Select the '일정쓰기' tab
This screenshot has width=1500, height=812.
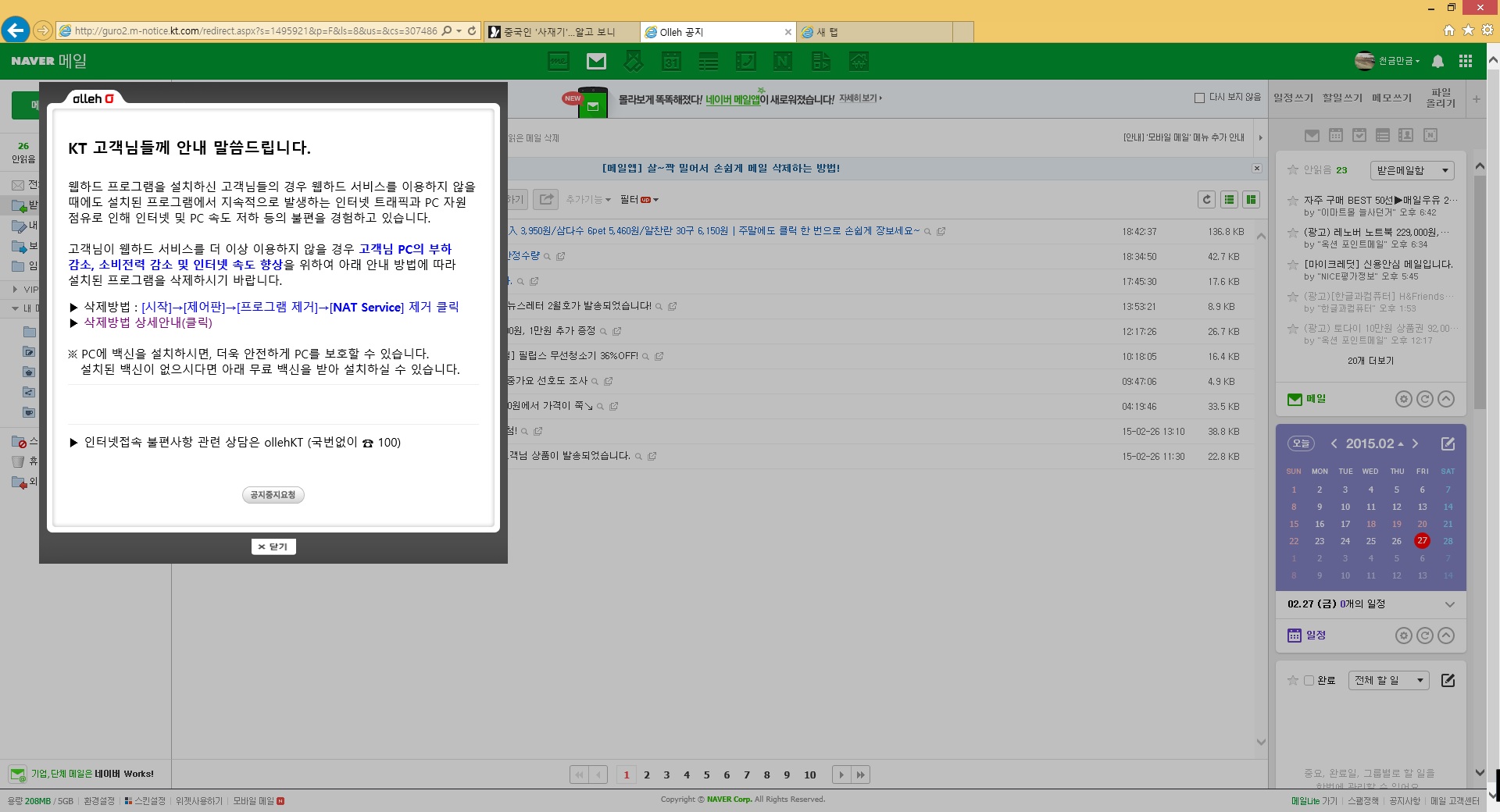coord(1293,98)
